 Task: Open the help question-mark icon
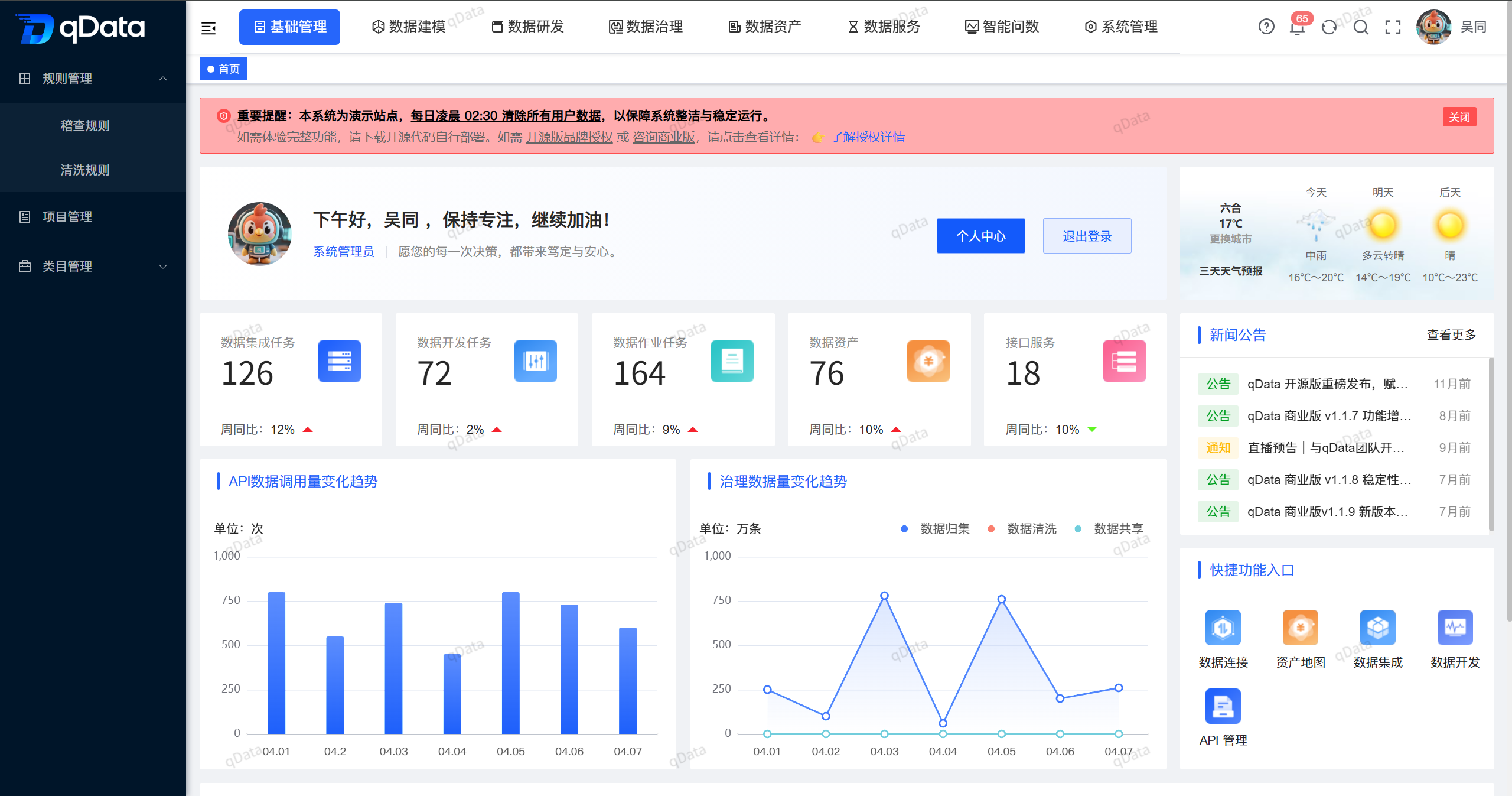coord(1266,27)
